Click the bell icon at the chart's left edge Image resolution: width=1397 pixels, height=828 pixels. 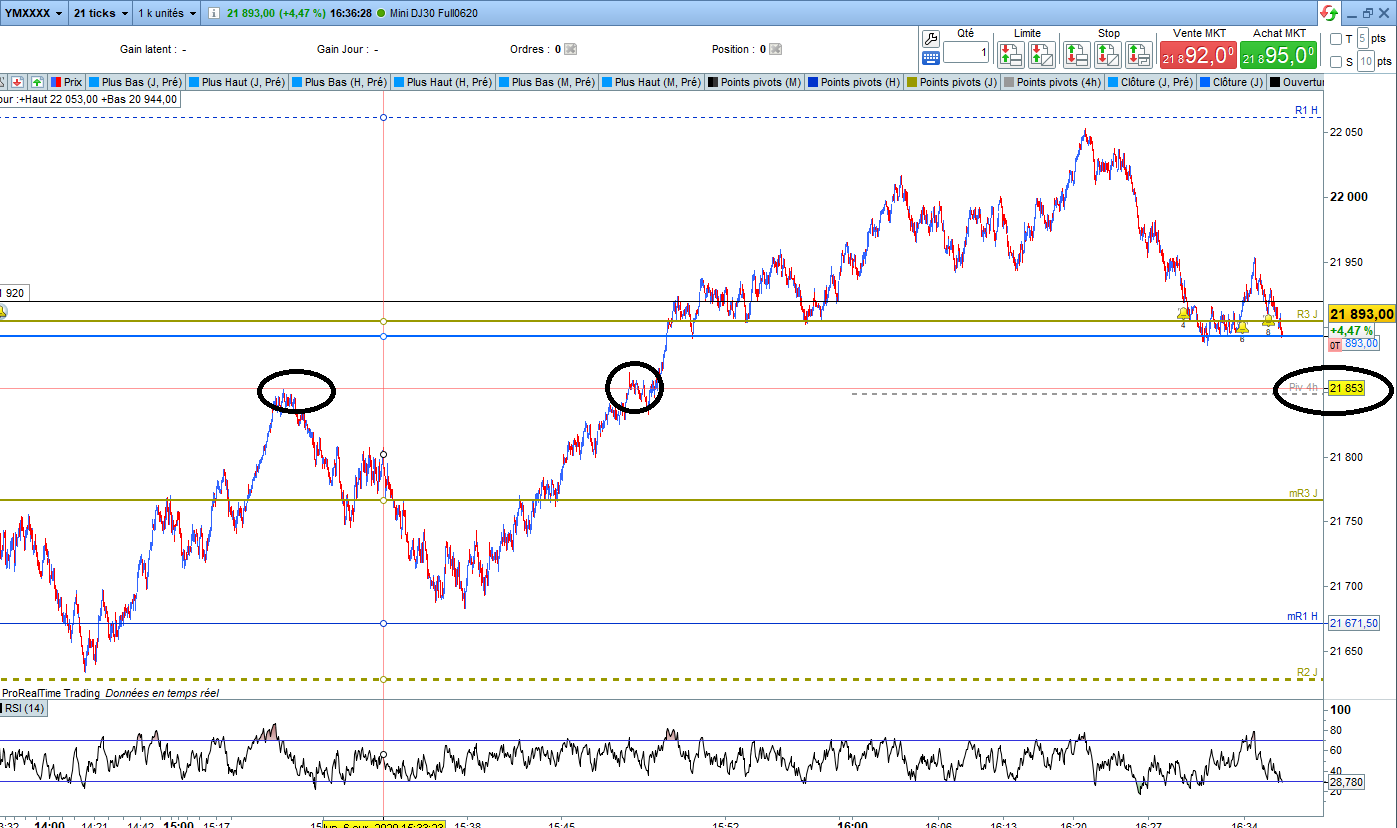click(x=3, y=312)
